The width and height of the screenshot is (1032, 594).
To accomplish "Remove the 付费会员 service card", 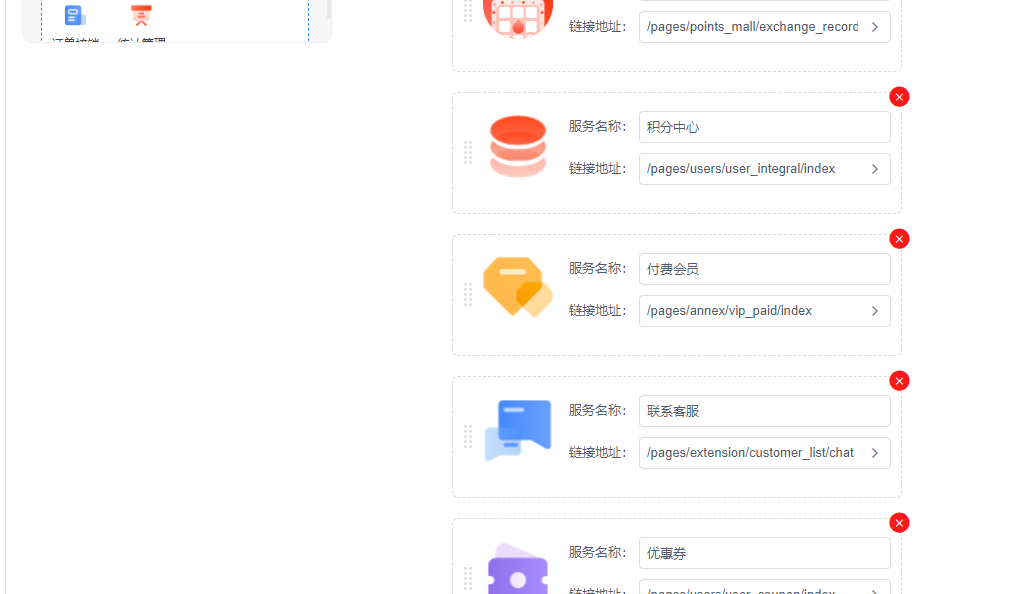I will point(899,239).
